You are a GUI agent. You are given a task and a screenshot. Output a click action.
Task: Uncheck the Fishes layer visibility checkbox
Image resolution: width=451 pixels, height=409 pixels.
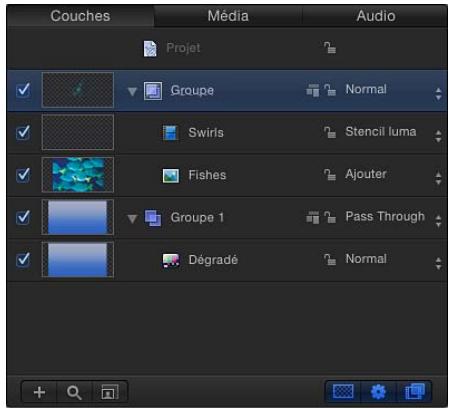23,175
